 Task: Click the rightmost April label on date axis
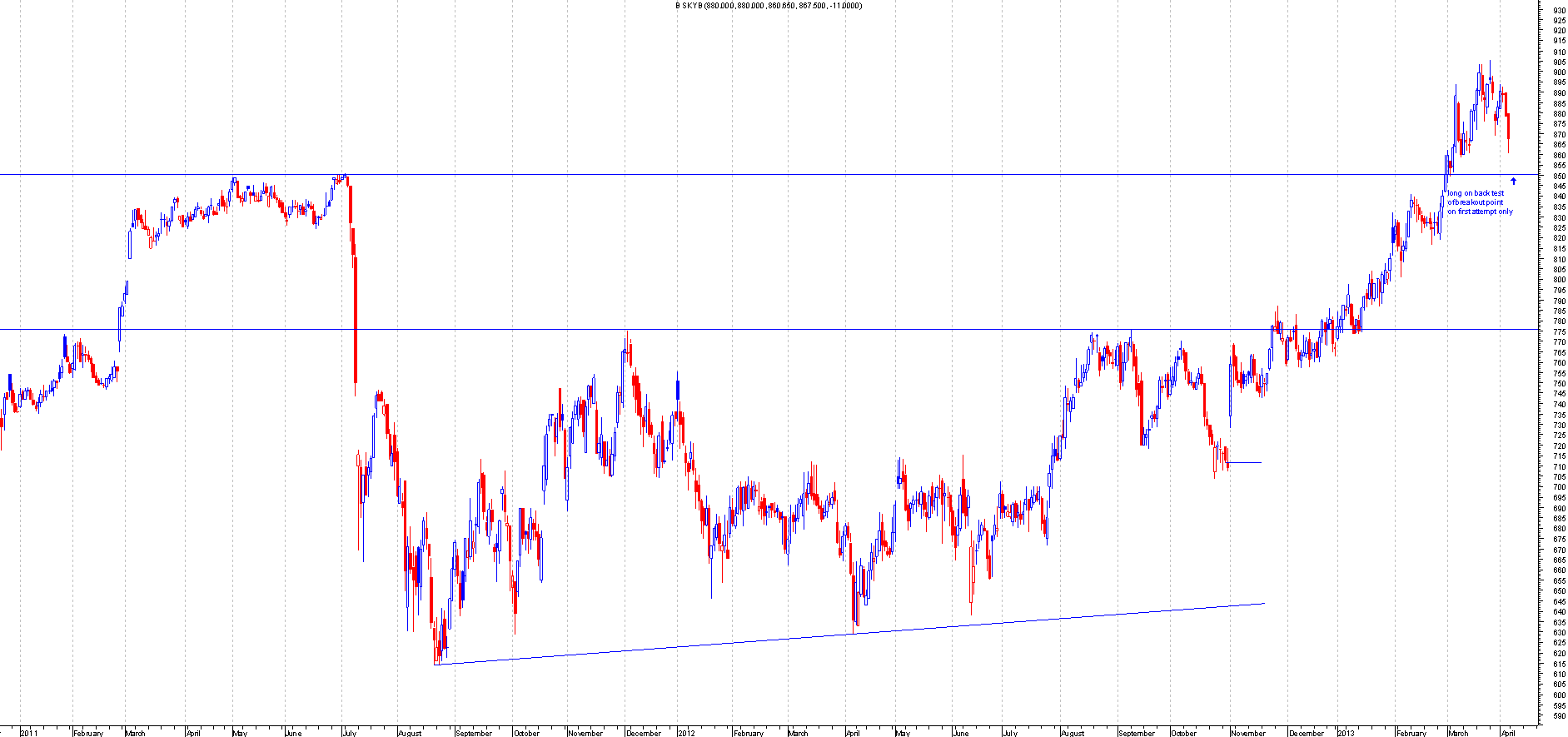coord(1508,733)
